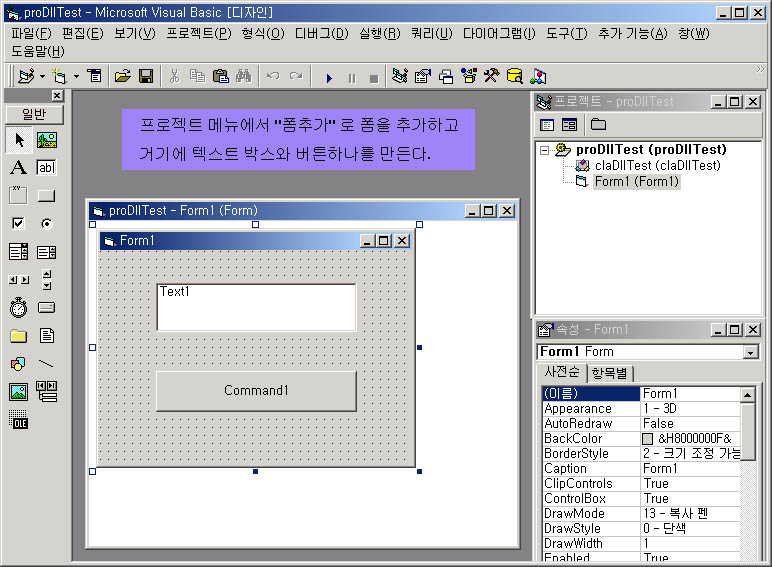Screen dimensions: 772x567
Task: Click the Break (pause) toolbar button
Action: point(352,78)
